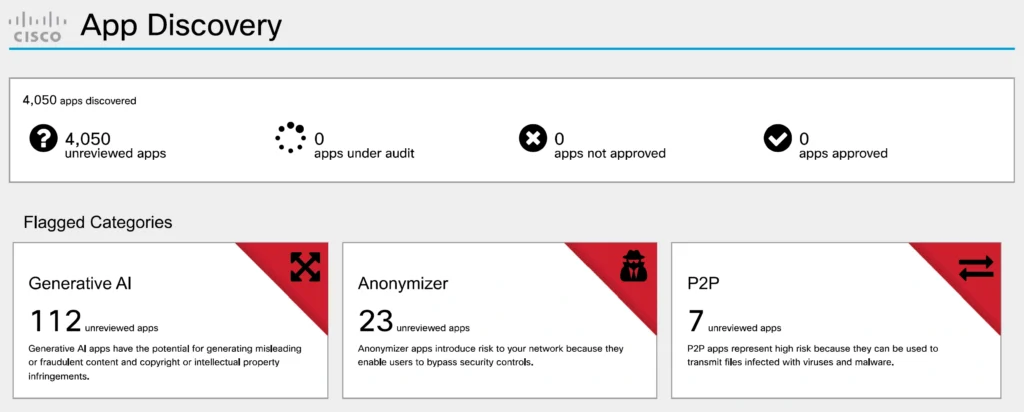The image size is (1024, 412).
Task: Open the 0 apps not approved link
Action: click(610, 146)
